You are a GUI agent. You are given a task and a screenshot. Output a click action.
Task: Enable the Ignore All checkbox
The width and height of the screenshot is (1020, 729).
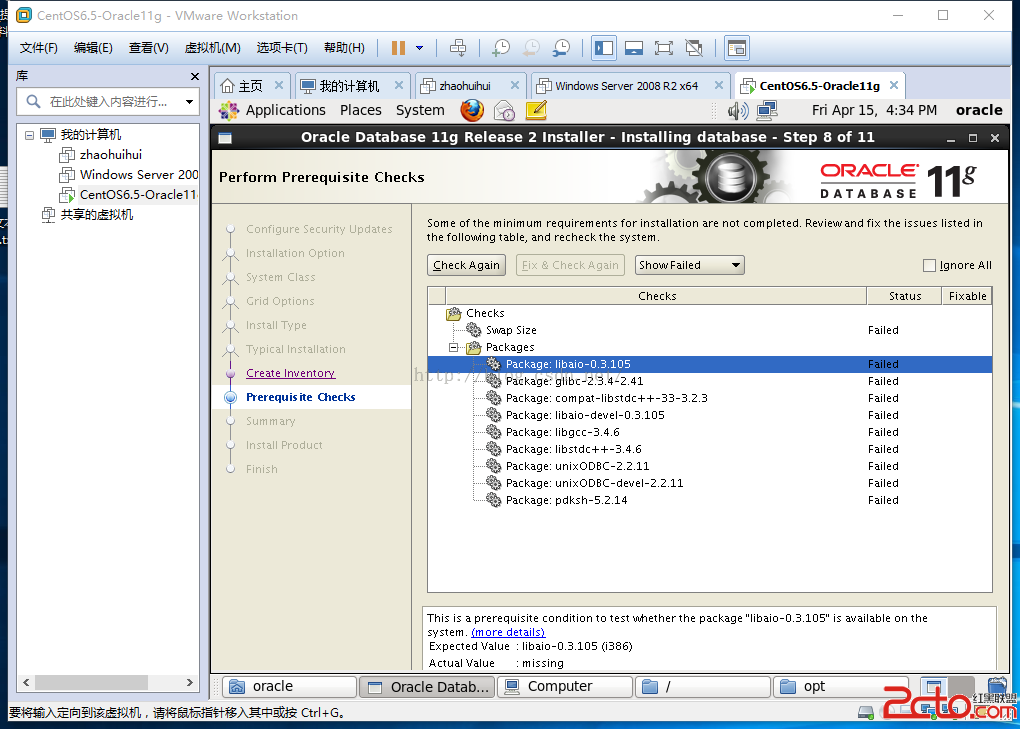click(x=930, y=265)
